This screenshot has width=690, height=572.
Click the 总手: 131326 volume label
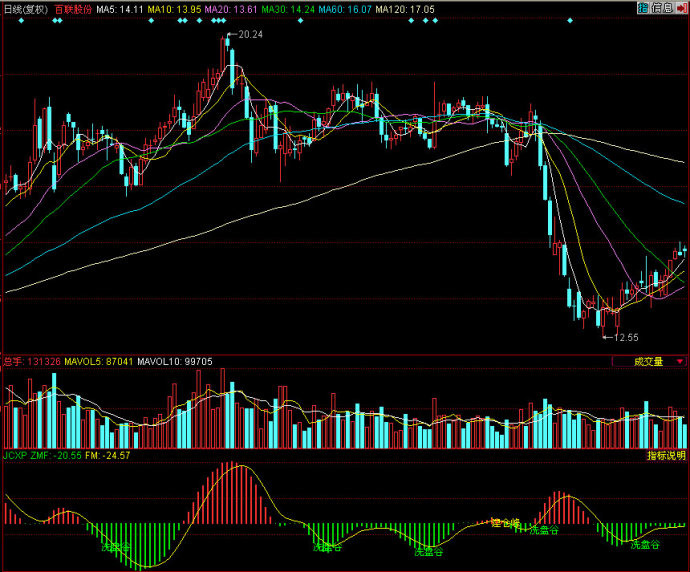[x=32, y=362]
